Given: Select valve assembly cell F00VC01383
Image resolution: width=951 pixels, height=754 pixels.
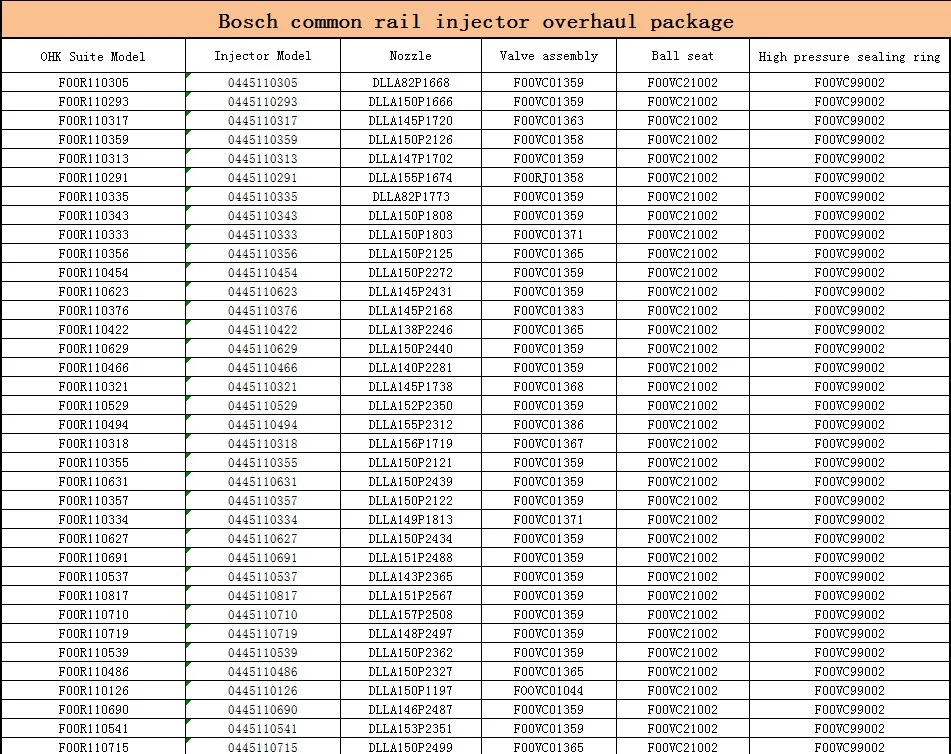Looking at the screenshot, I should 548,311.
